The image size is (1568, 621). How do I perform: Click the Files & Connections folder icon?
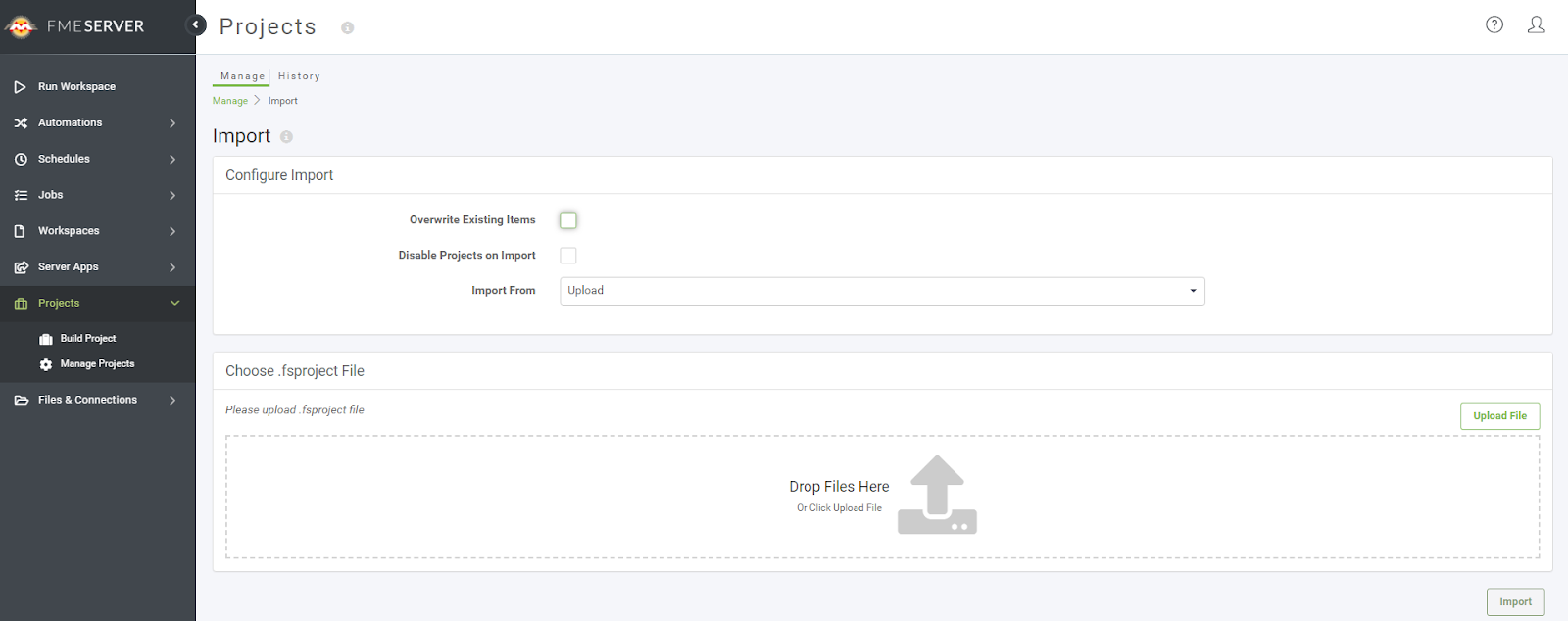point(21,400)
